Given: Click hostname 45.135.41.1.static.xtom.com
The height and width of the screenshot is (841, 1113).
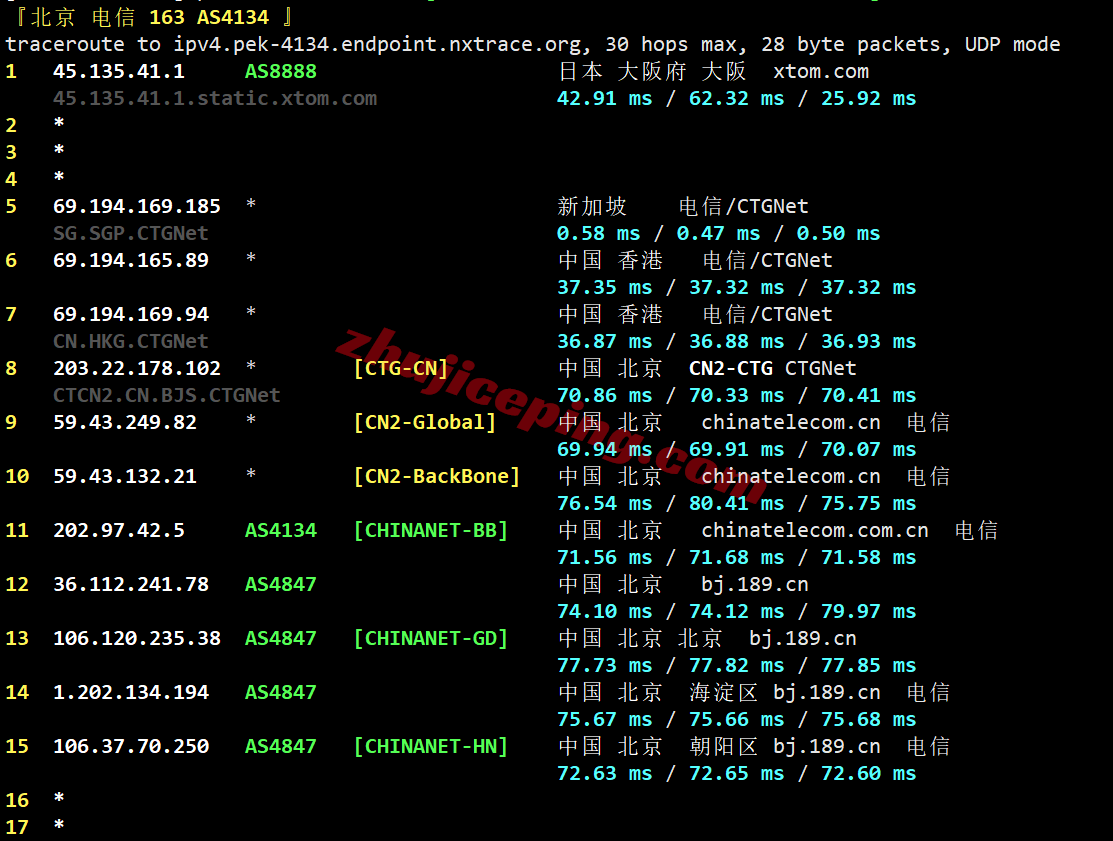Looking at the screenshot, I should 215,99.
